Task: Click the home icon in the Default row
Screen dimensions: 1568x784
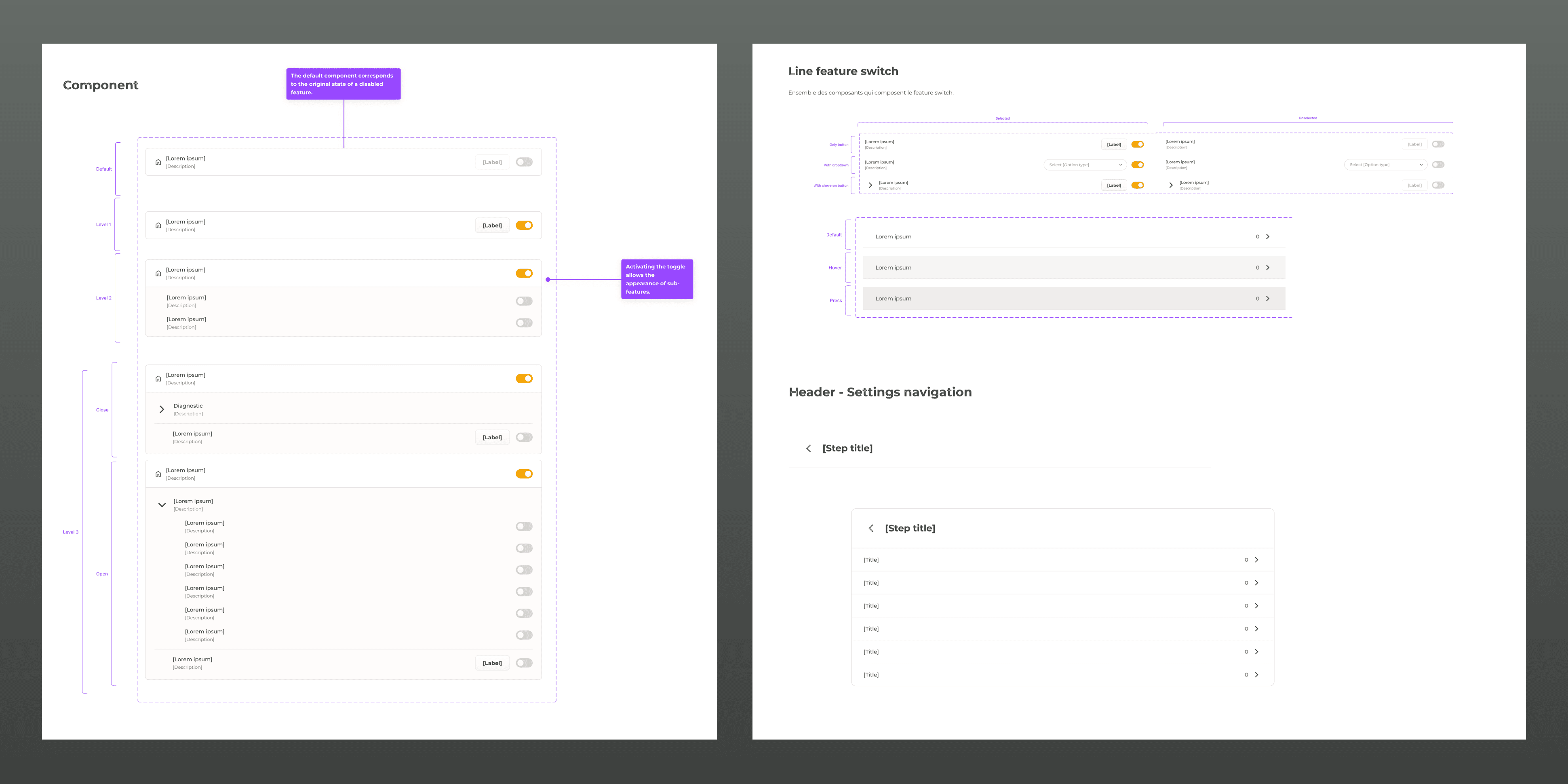Action: tap(158, 162)
